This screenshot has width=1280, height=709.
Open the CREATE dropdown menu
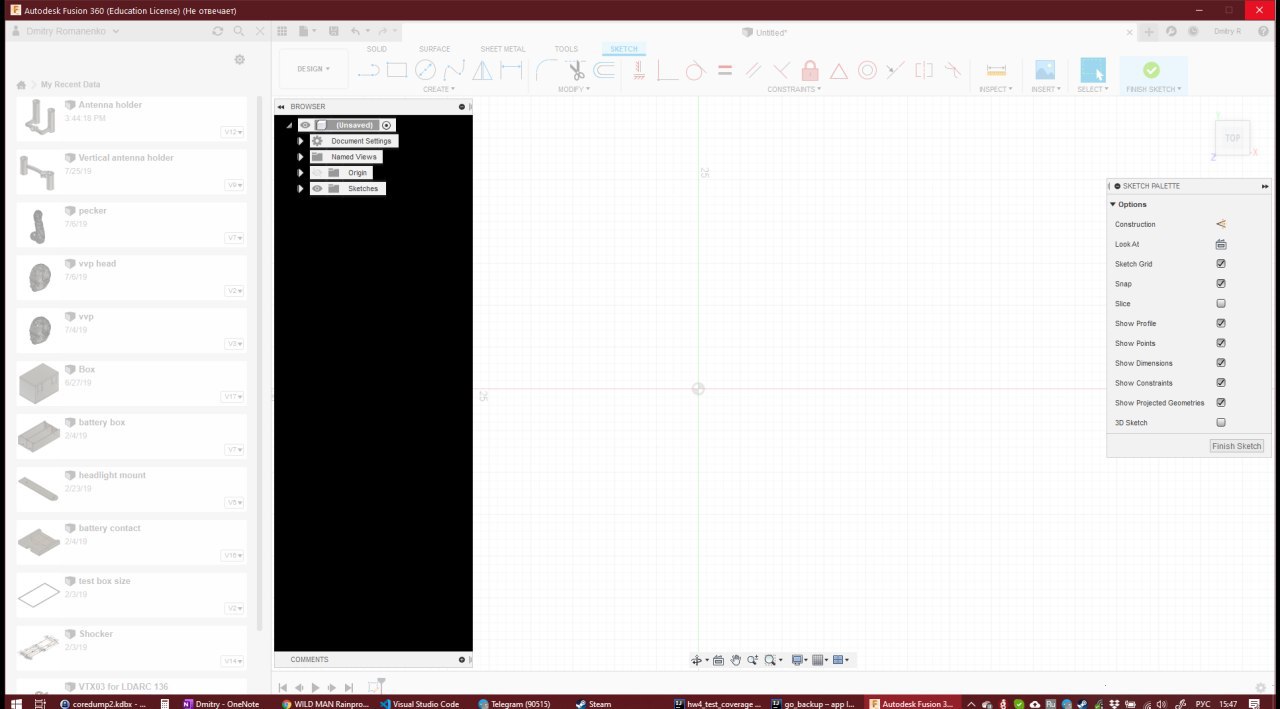click(x=438, y=89)
